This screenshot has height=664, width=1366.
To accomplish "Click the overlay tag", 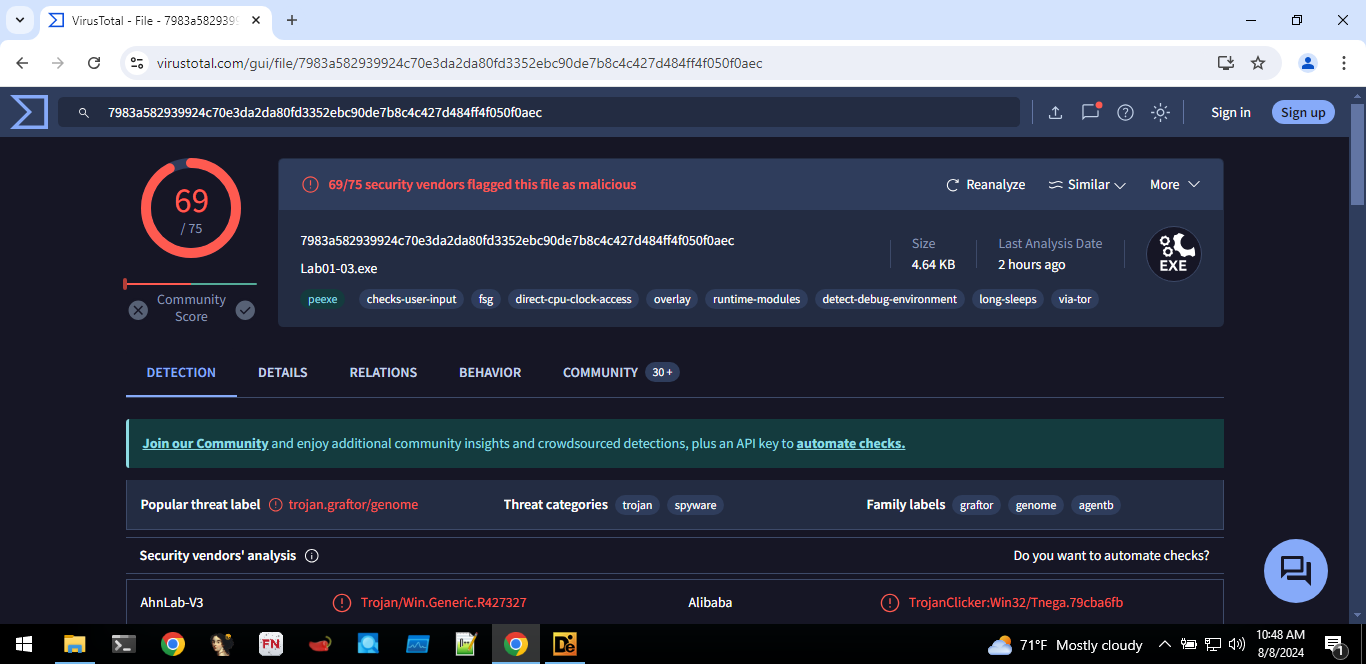I will point(672,299).
